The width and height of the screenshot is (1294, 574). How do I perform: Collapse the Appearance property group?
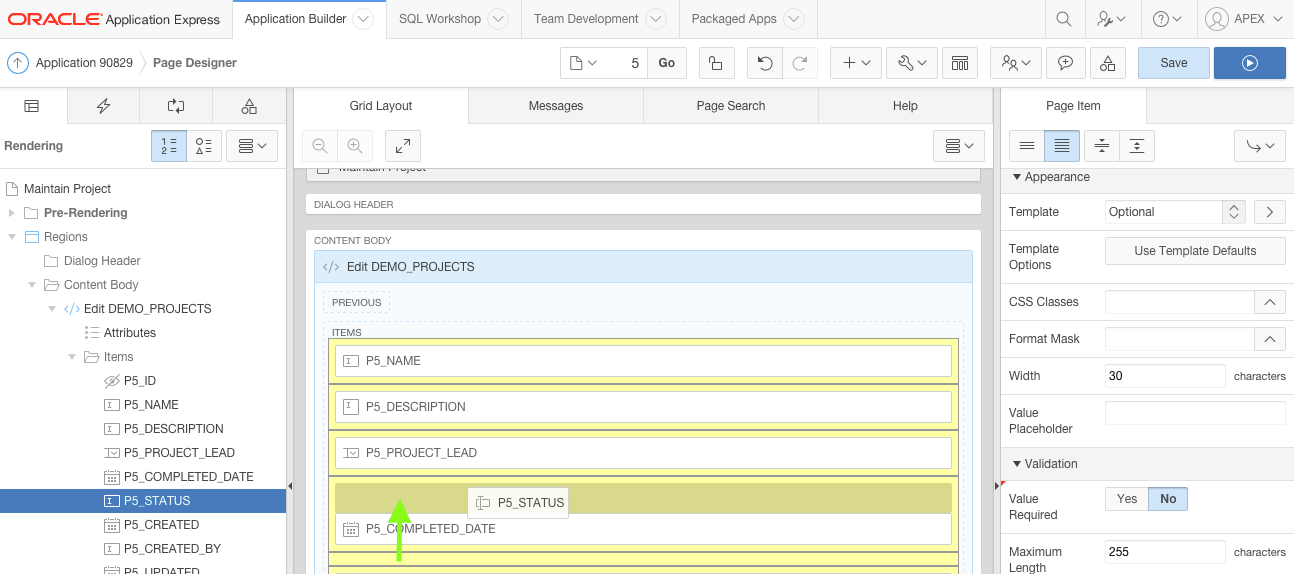(1017, 177)
